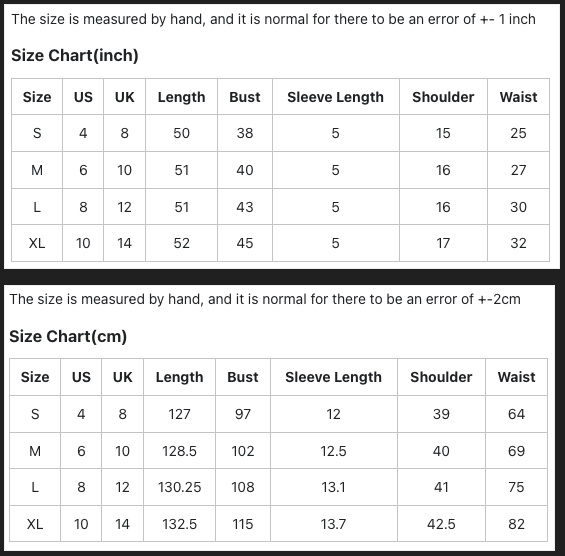Select the Shoulder header in cm chart
This screenshot has height=556, width=565.
click(x=441, y=377)
